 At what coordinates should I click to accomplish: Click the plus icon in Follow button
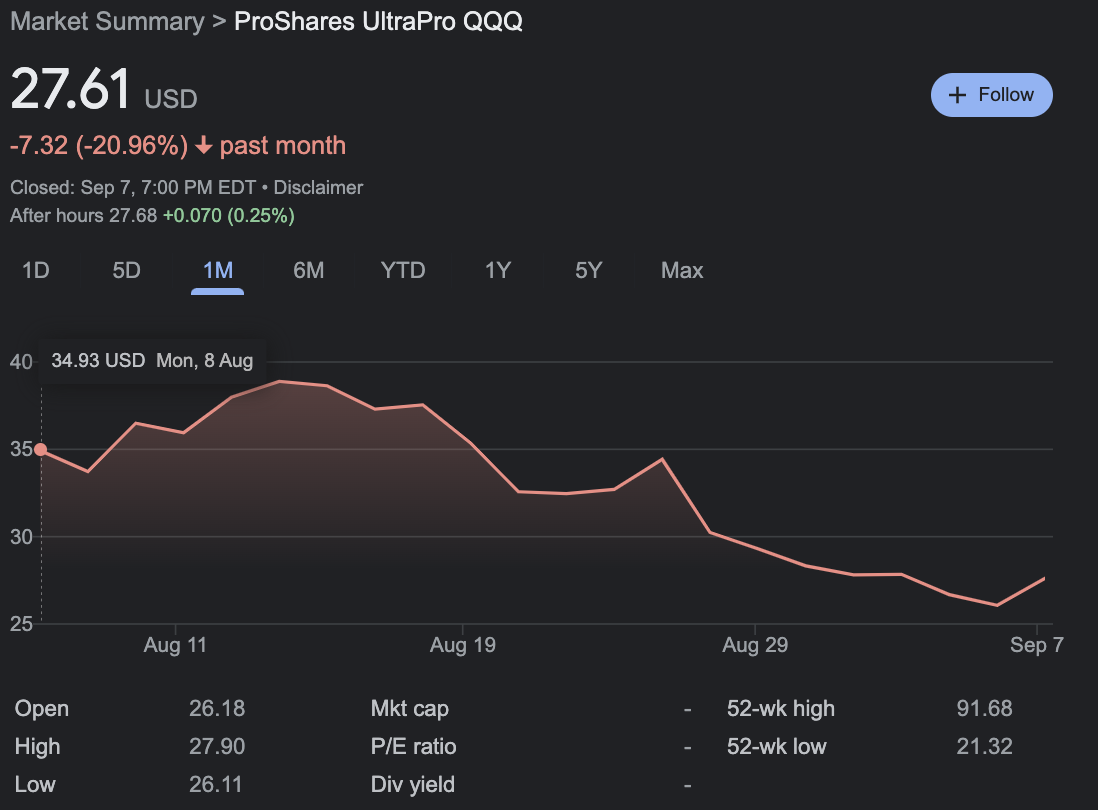957,95
